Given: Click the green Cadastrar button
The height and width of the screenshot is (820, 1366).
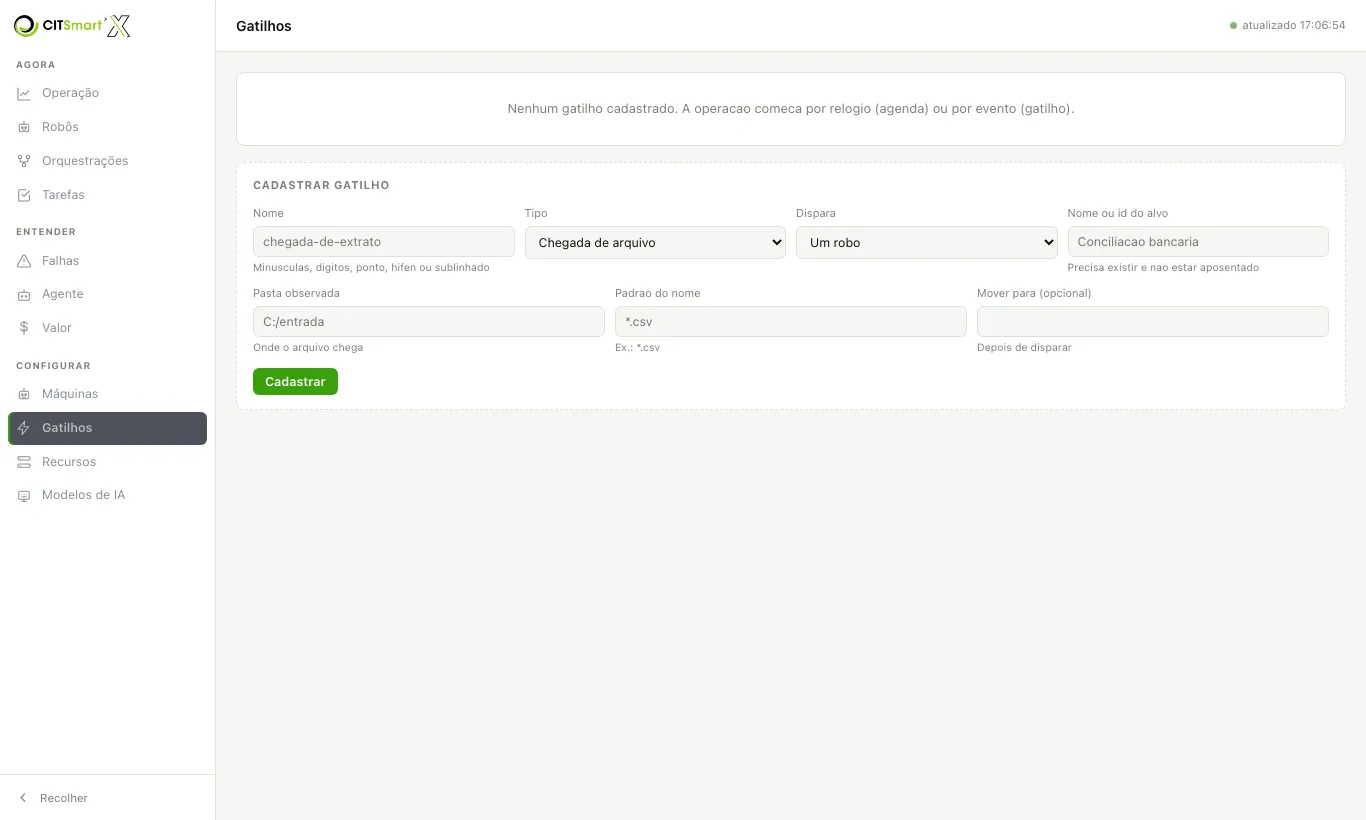Looking at the screenshot, I should coord(295,382).
